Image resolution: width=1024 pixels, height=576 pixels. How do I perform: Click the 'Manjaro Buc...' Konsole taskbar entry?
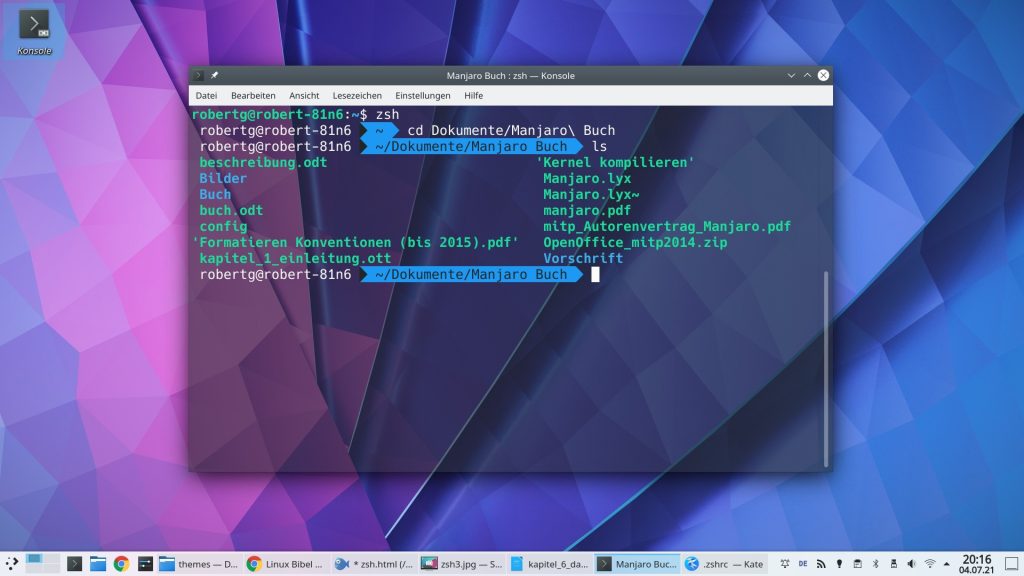pyautogui.click(x=636, y=564)
